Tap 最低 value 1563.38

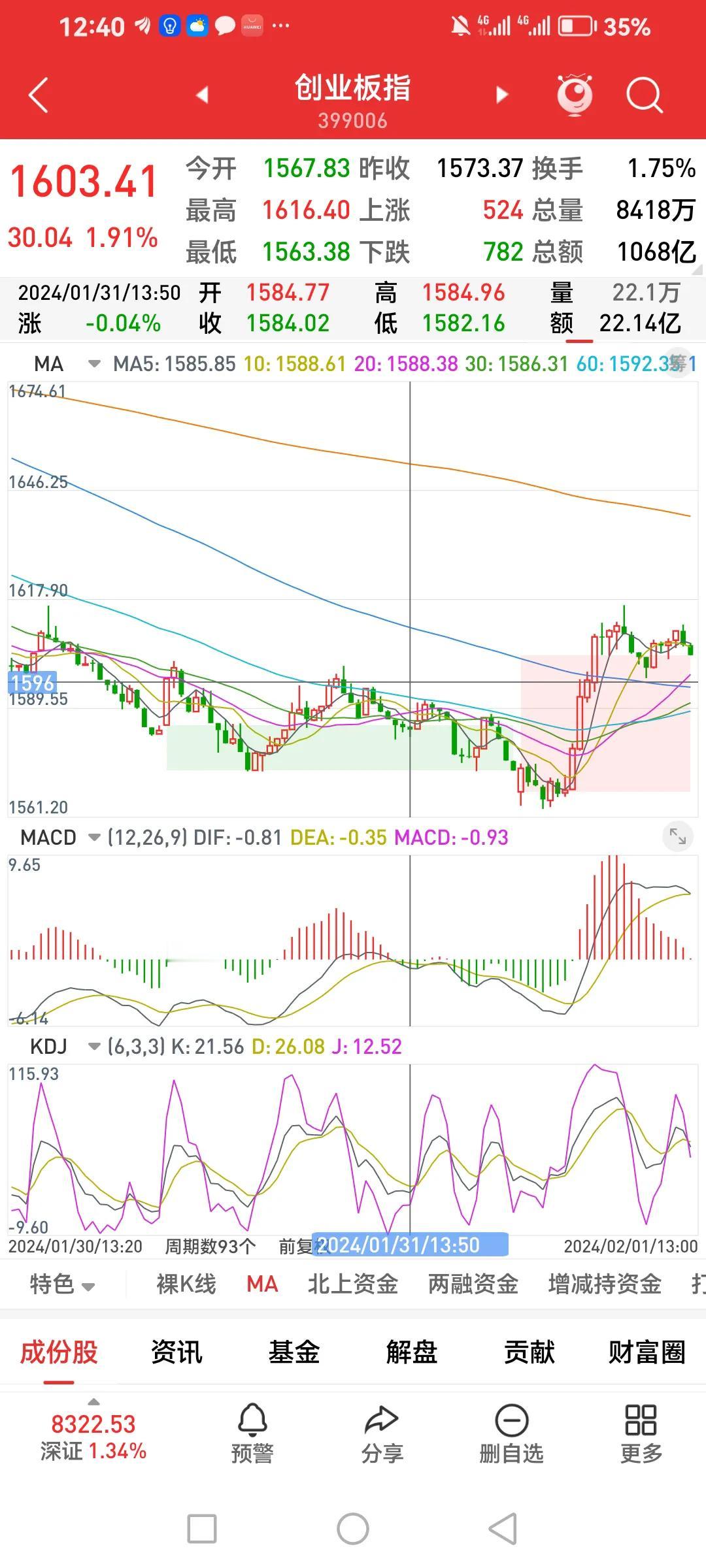307,252
